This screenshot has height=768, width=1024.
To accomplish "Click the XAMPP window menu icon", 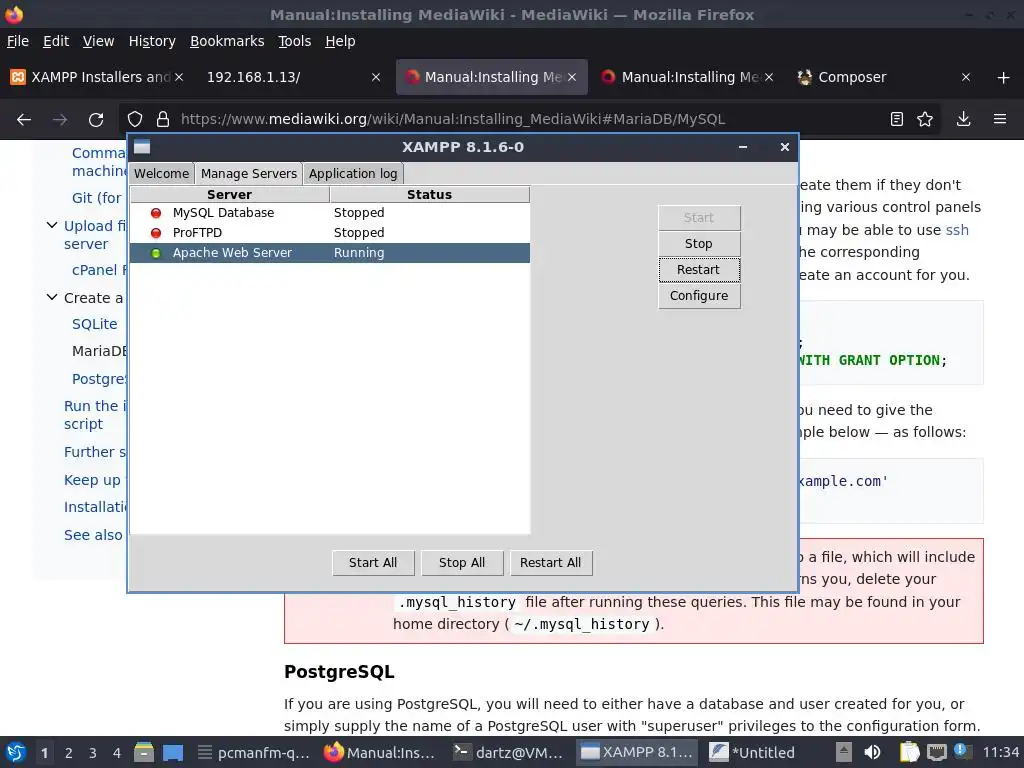I will click(x=142, y=147).
